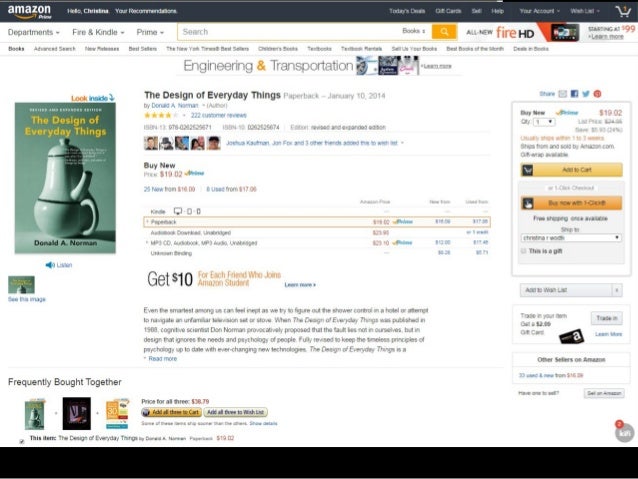The height and width of the screenshot is (479, 638).
Task: Click the Read more link under description
Action: pyautogui.click(x=162, y=359)
